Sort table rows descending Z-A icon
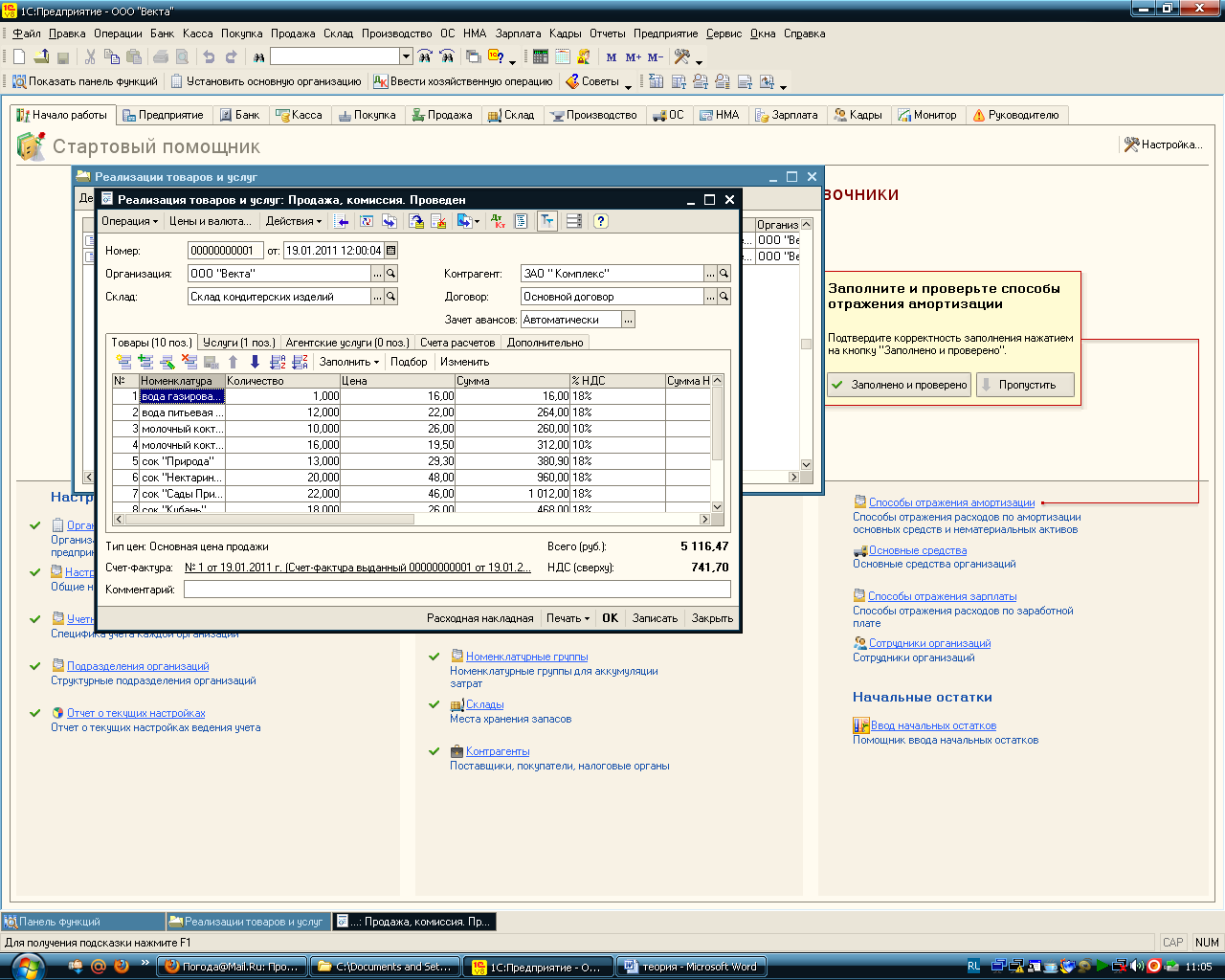 (x=300, y=362)
